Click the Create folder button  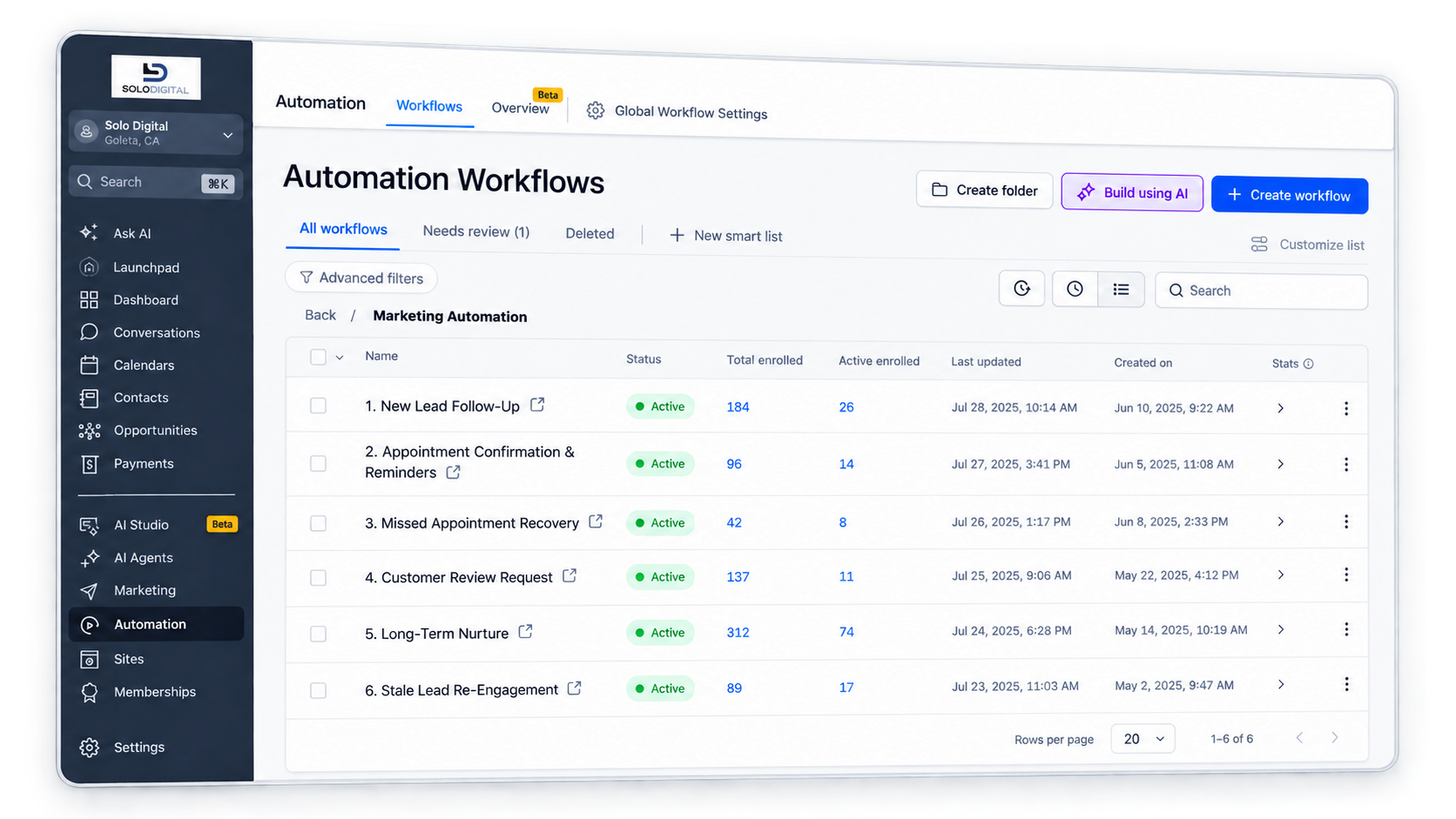click(x=984, y=190)
